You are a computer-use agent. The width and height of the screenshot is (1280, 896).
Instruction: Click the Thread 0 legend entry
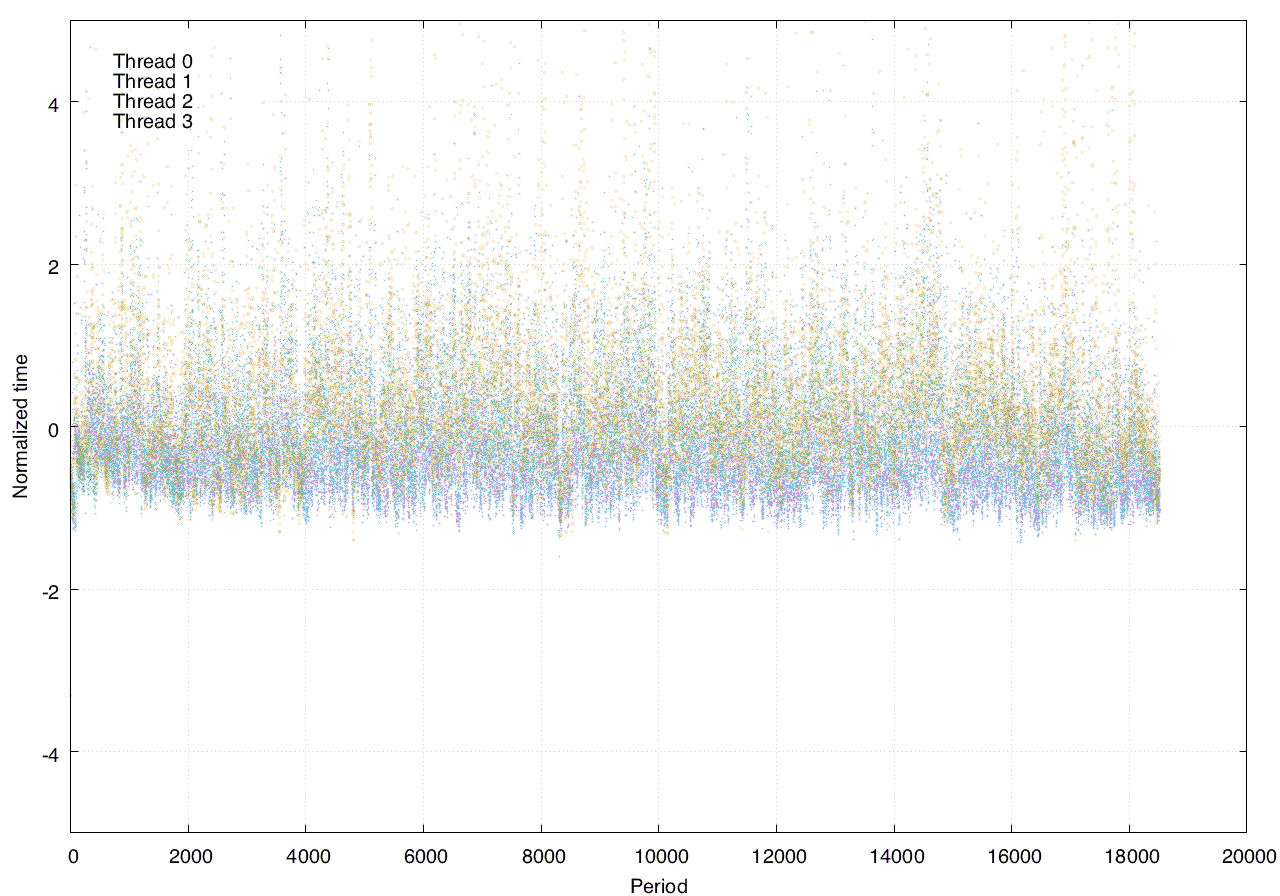click(x=152, y=61)
